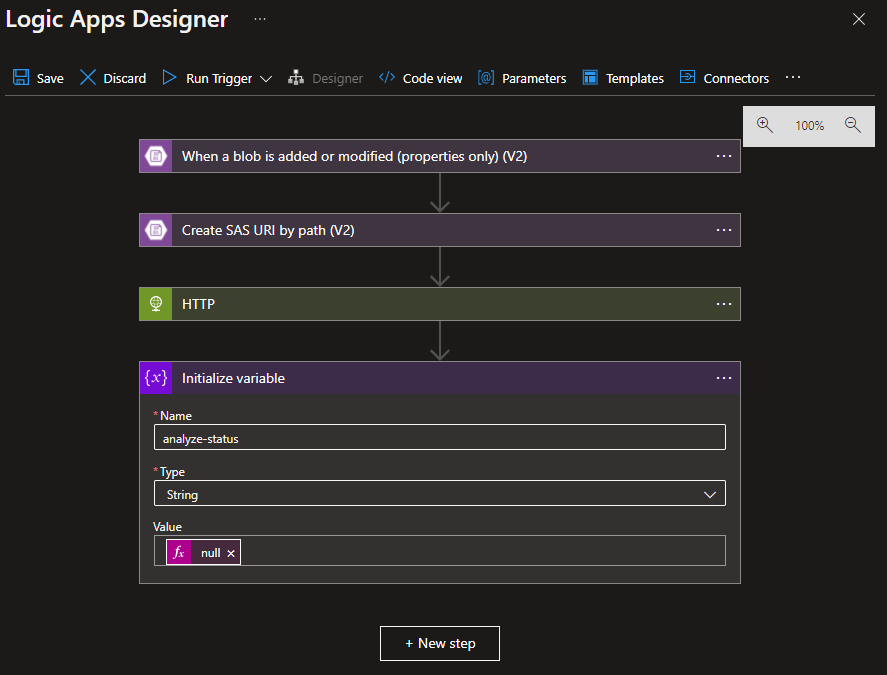
Task: Zoom in on the designer canvas
Action: (x=765, y=125)
